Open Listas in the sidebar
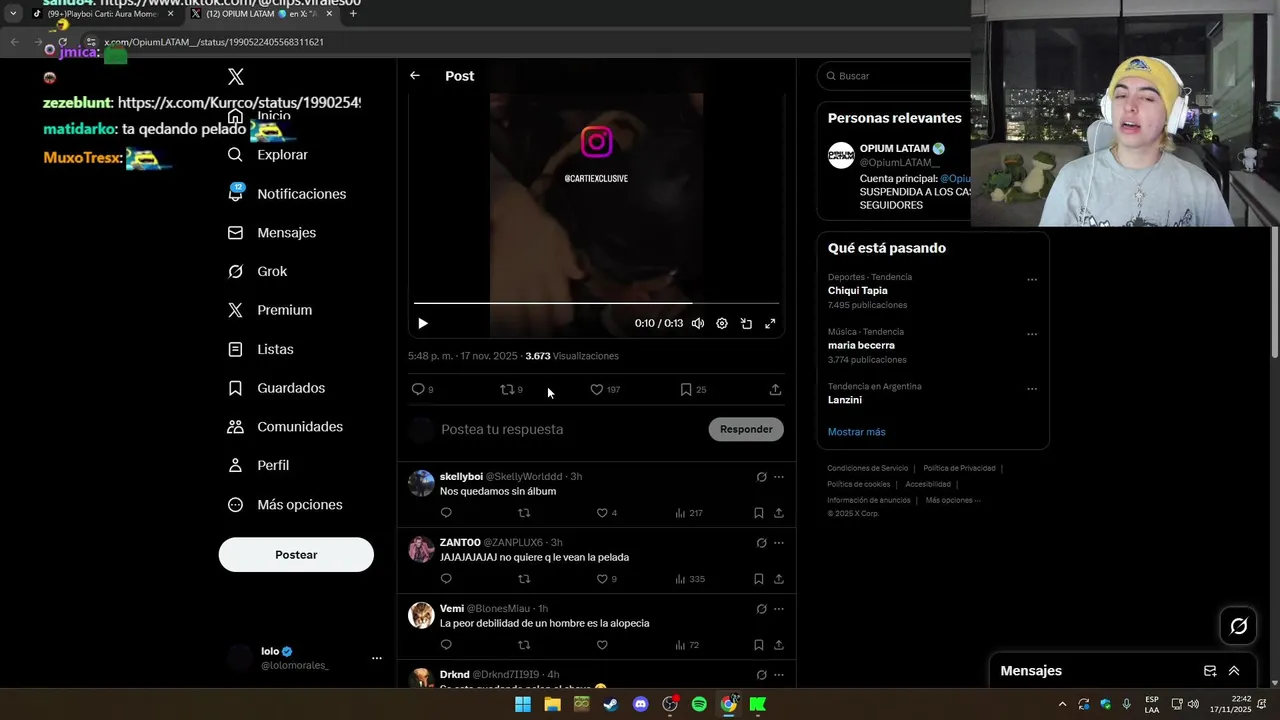 261,349
